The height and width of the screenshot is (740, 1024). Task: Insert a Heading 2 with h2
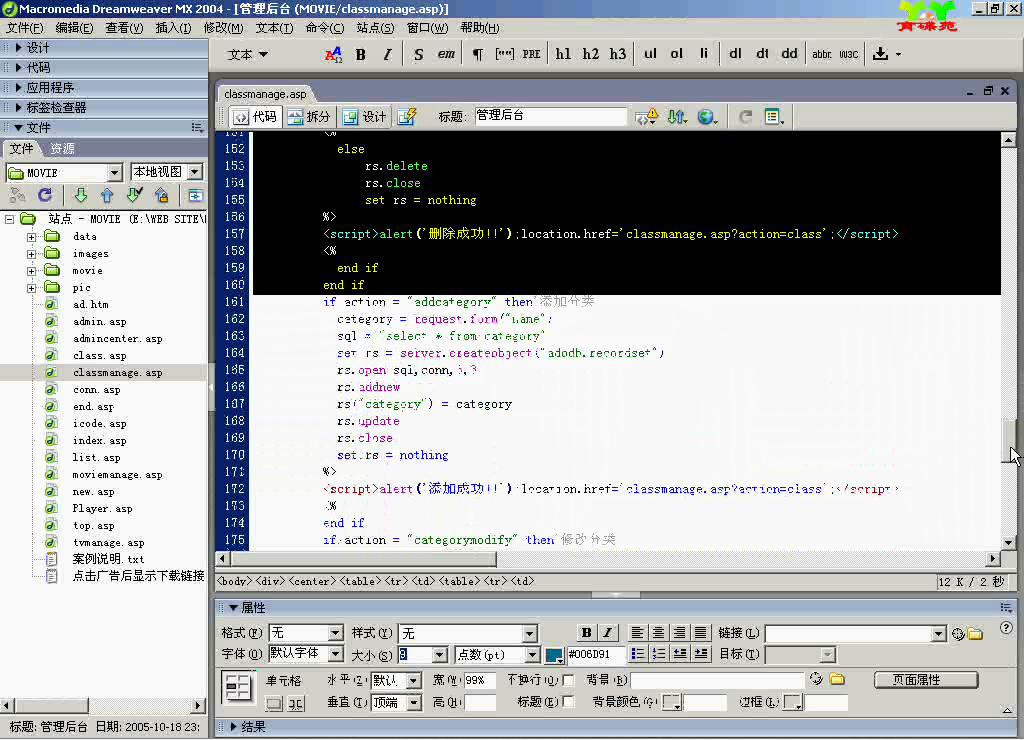(x=590, y=54)
